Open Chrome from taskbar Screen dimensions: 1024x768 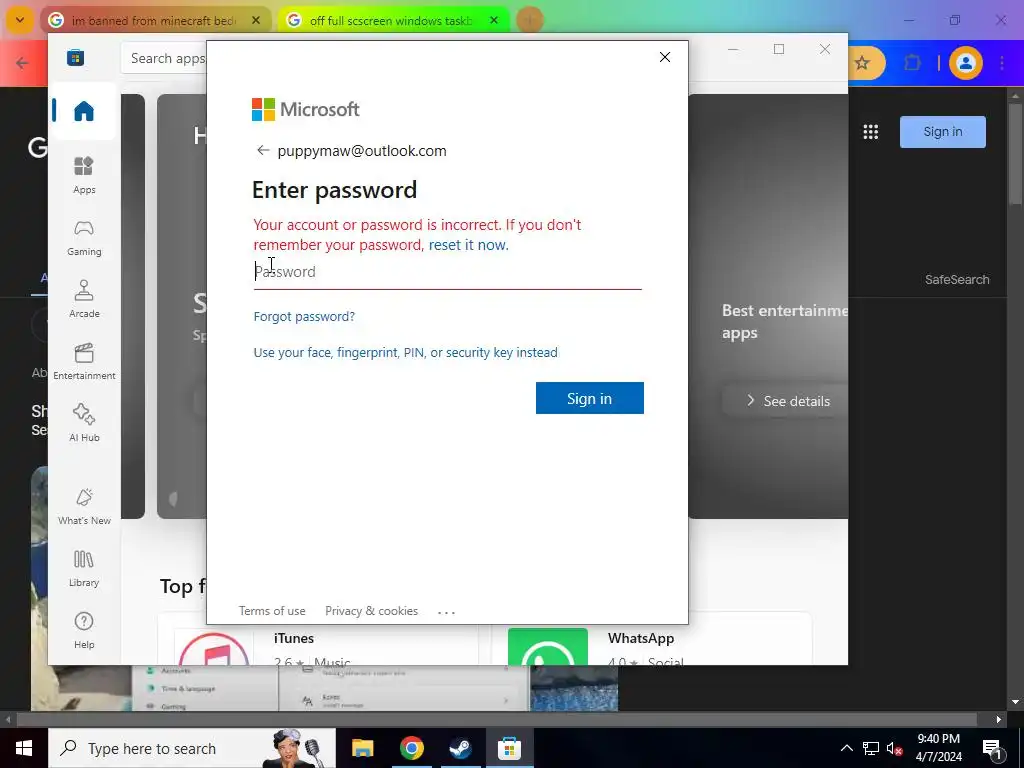[411, 748]
